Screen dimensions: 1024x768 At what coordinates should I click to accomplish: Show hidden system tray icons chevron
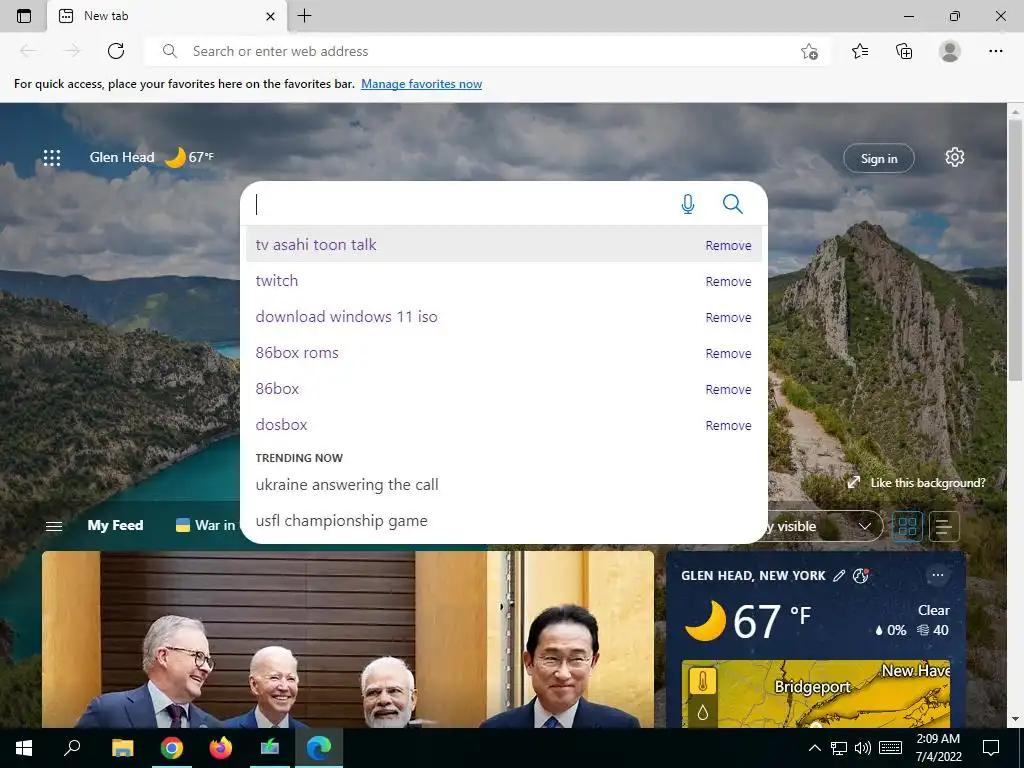tap(814, 748)
